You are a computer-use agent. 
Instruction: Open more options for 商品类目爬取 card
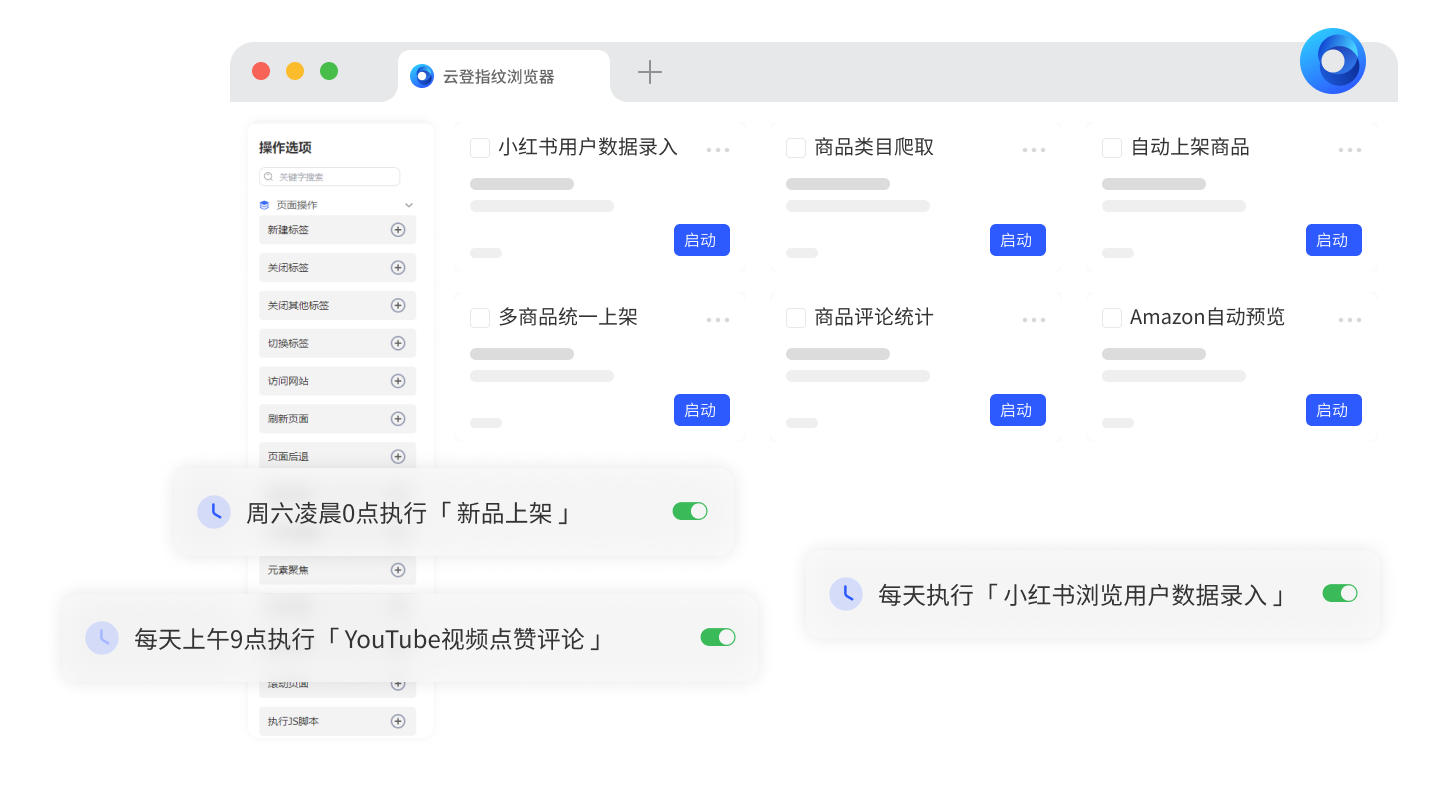pos(1034,150)
